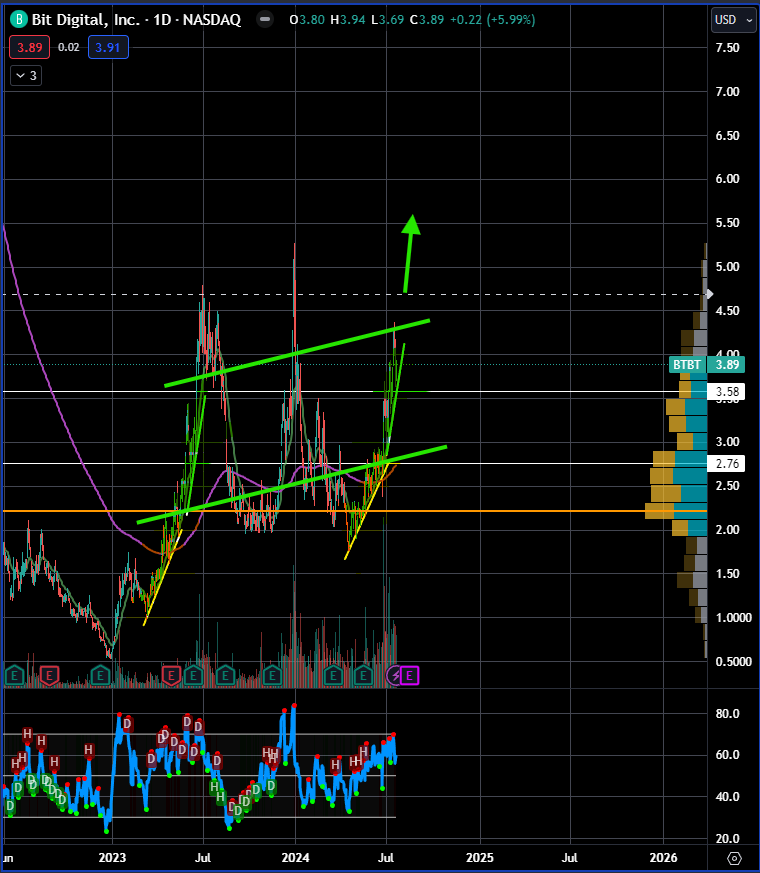The image size is (760, 873).
Task: Click the Bit Digital symbol logo icon
Action: coord(19,20)
